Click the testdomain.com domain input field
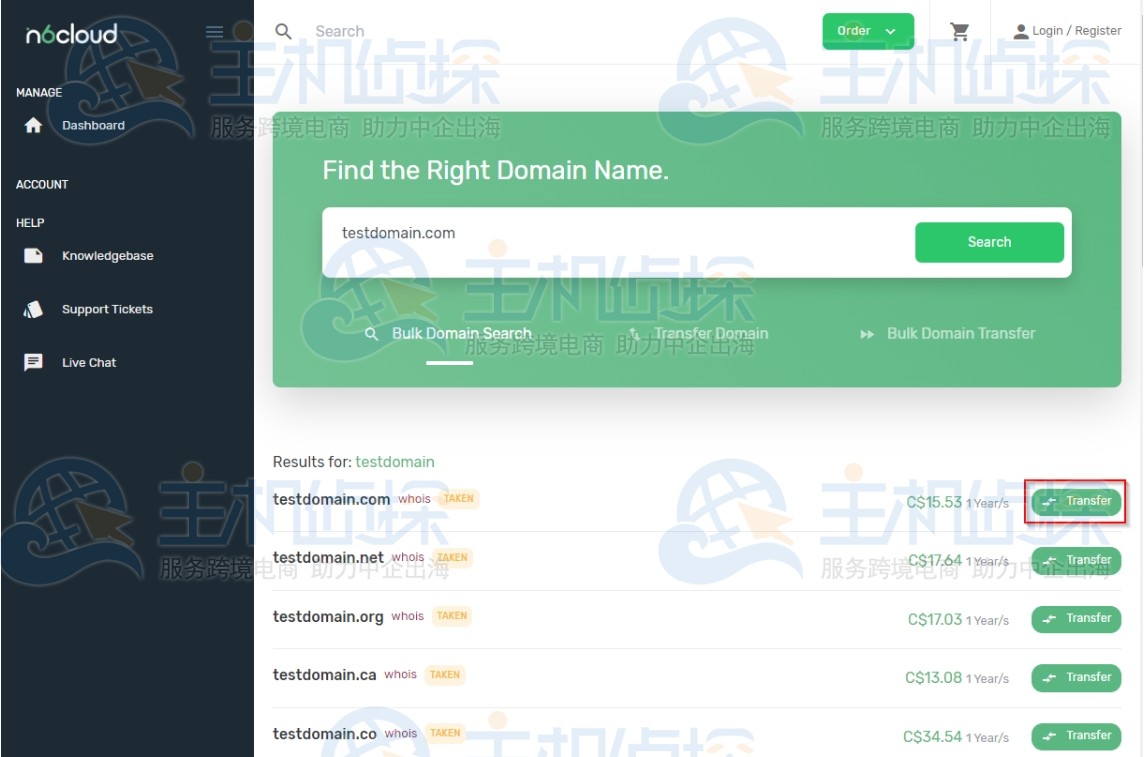 click(x=619, y=242)
